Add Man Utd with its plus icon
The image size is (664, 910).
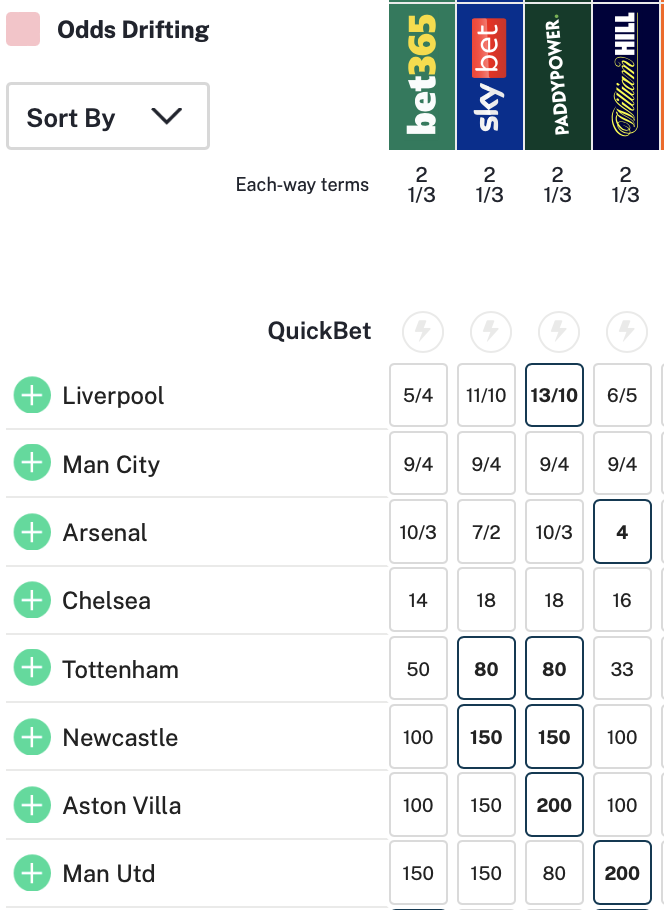point(32,873)
